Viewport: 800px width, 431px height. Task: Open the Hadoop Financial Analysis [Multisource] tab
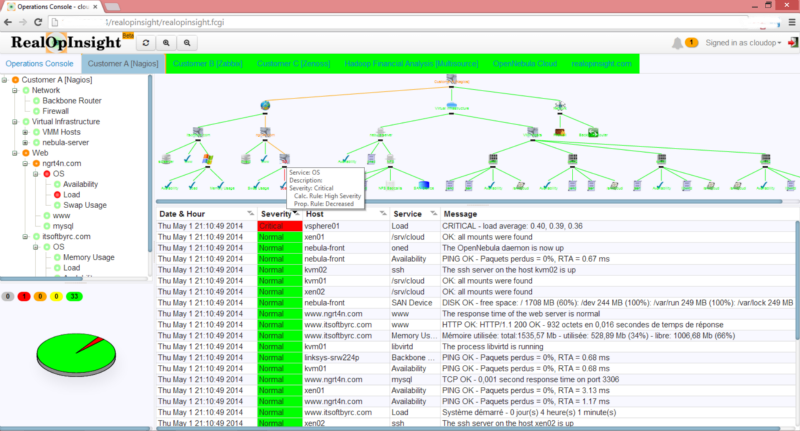coord(411,64)
